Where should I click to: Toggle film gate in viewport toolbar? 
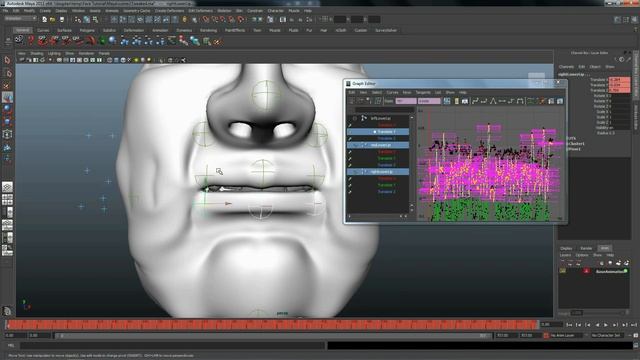(66, 60)
